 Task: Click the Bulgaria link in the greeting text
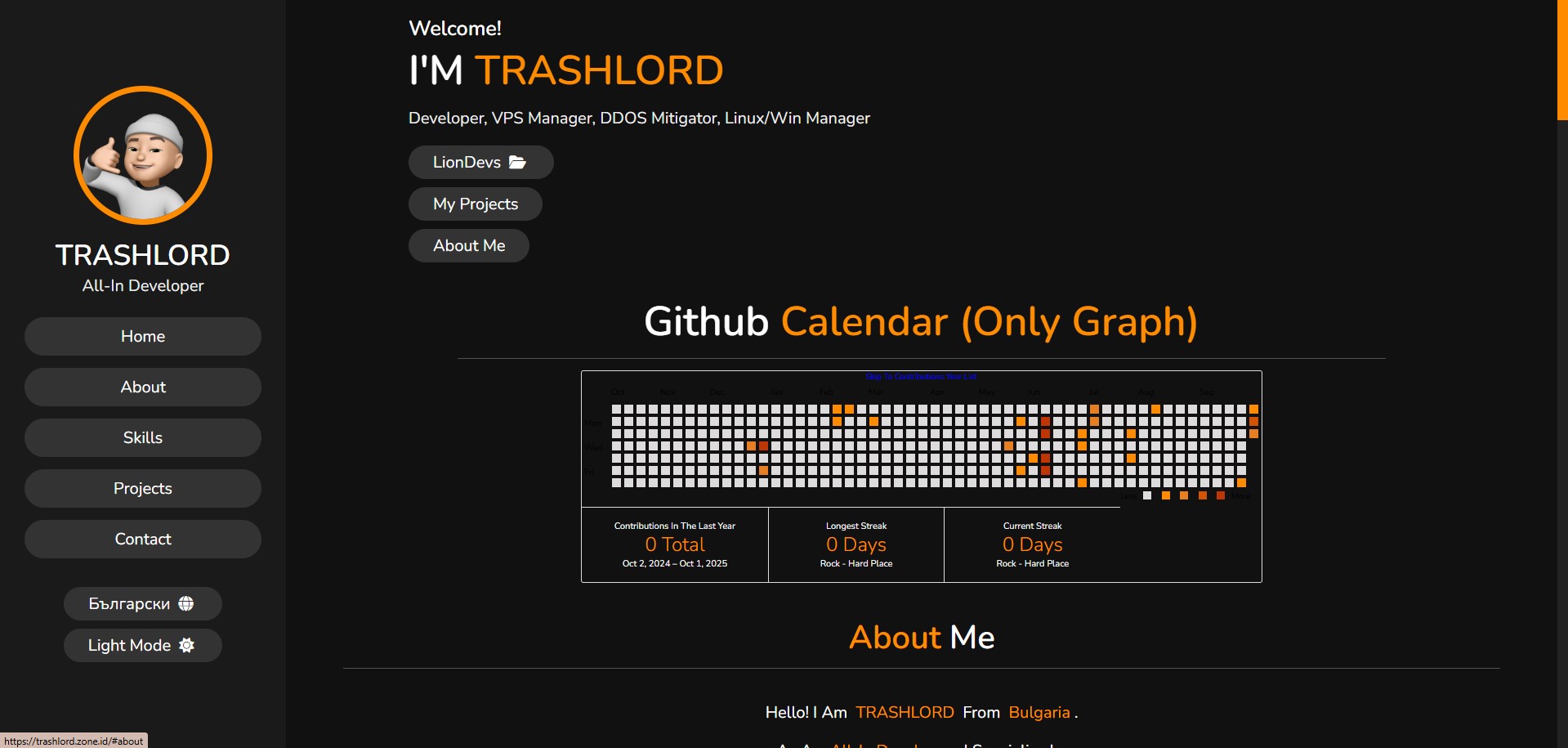[x=1039, y=712]
